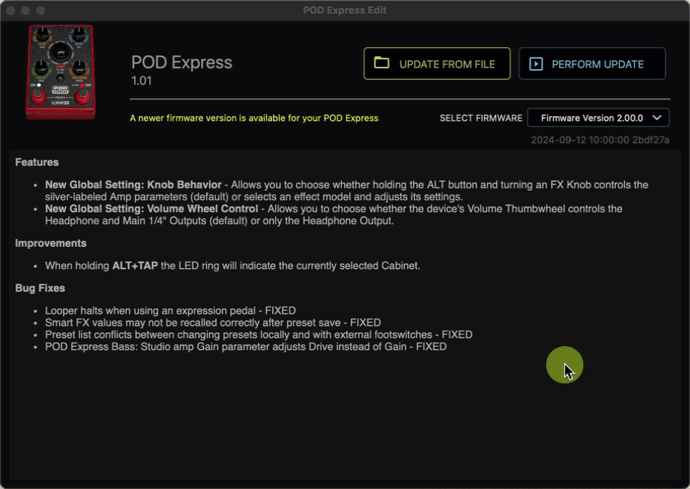This screenshot has width=690, height=489.
Task: Click the newer firmware available notice
Action: click(x=254, y=118)
